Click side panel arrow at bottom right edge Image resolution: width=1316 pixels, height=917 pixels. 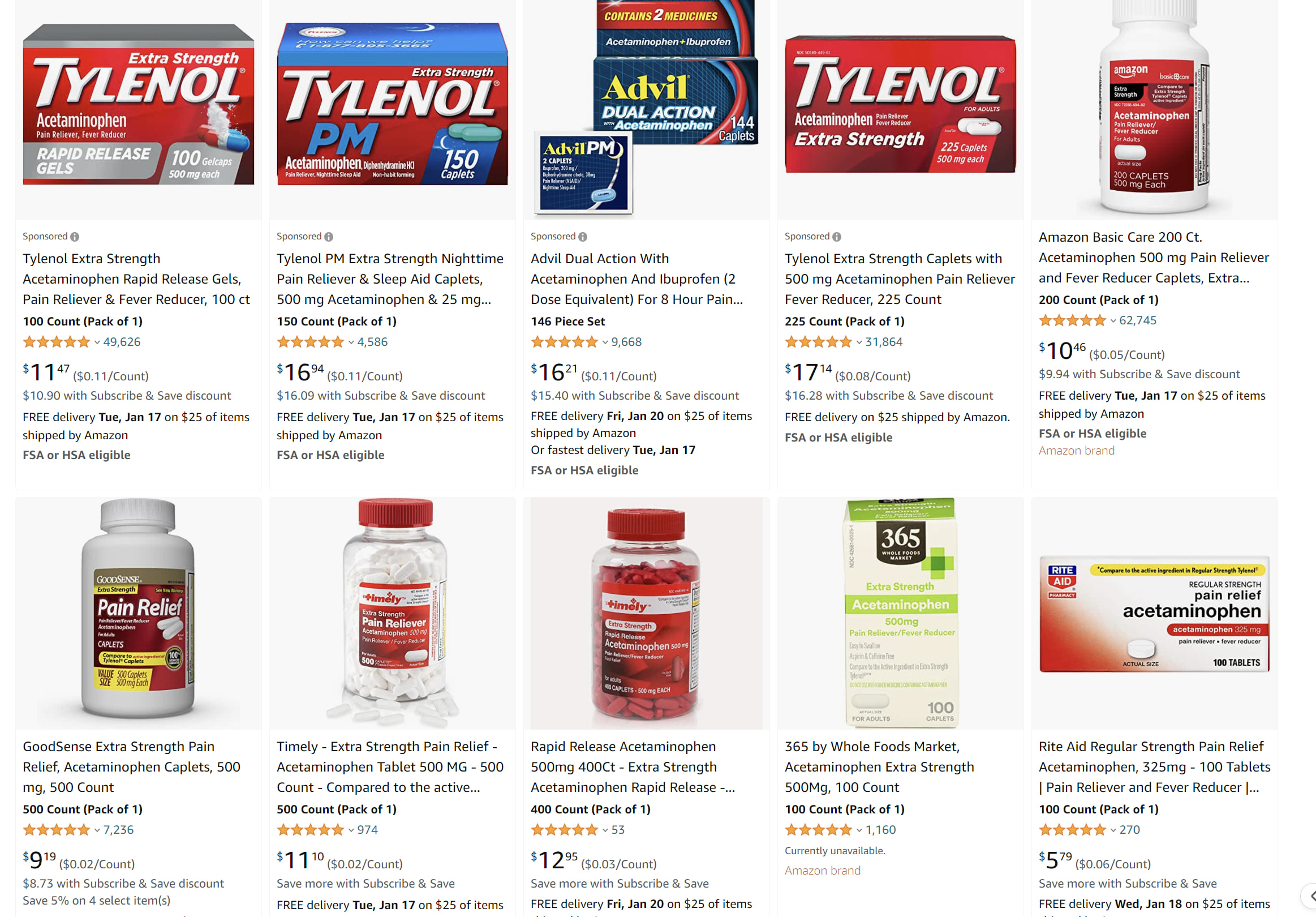(1309, 896)
